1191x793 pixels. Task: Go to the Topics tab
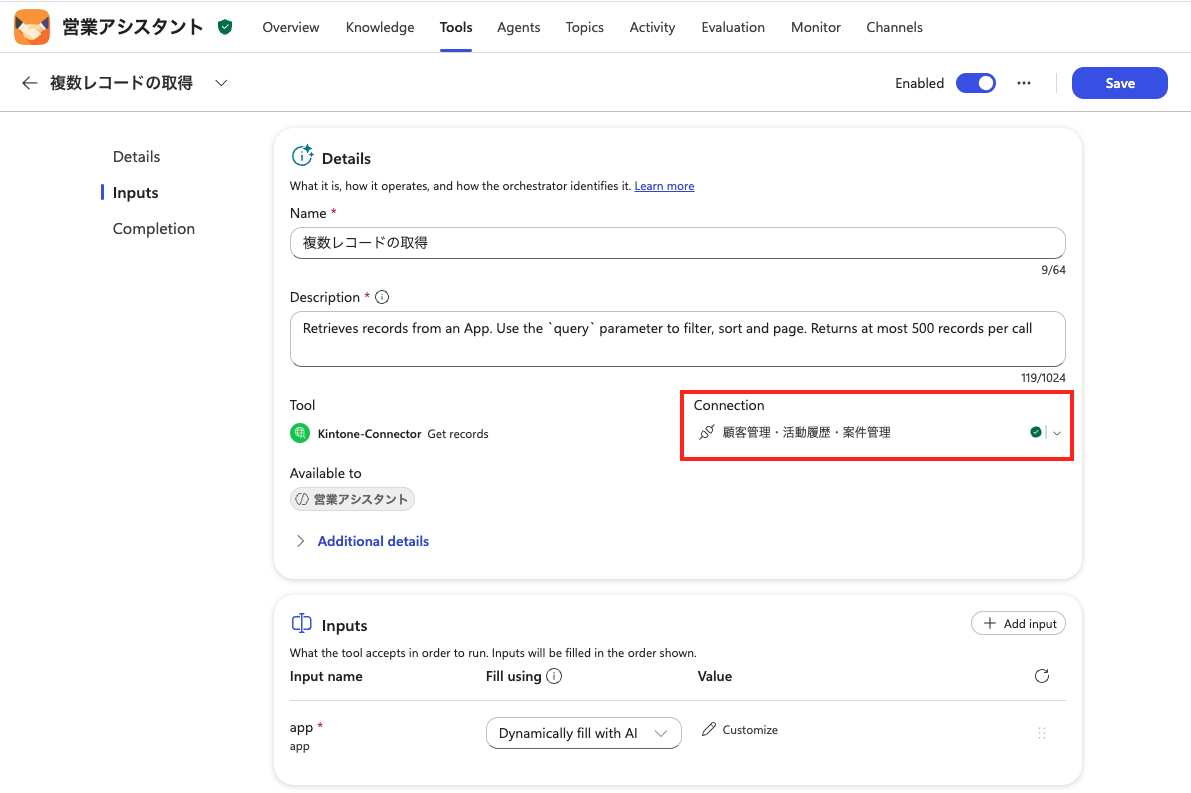pos(585,27)
